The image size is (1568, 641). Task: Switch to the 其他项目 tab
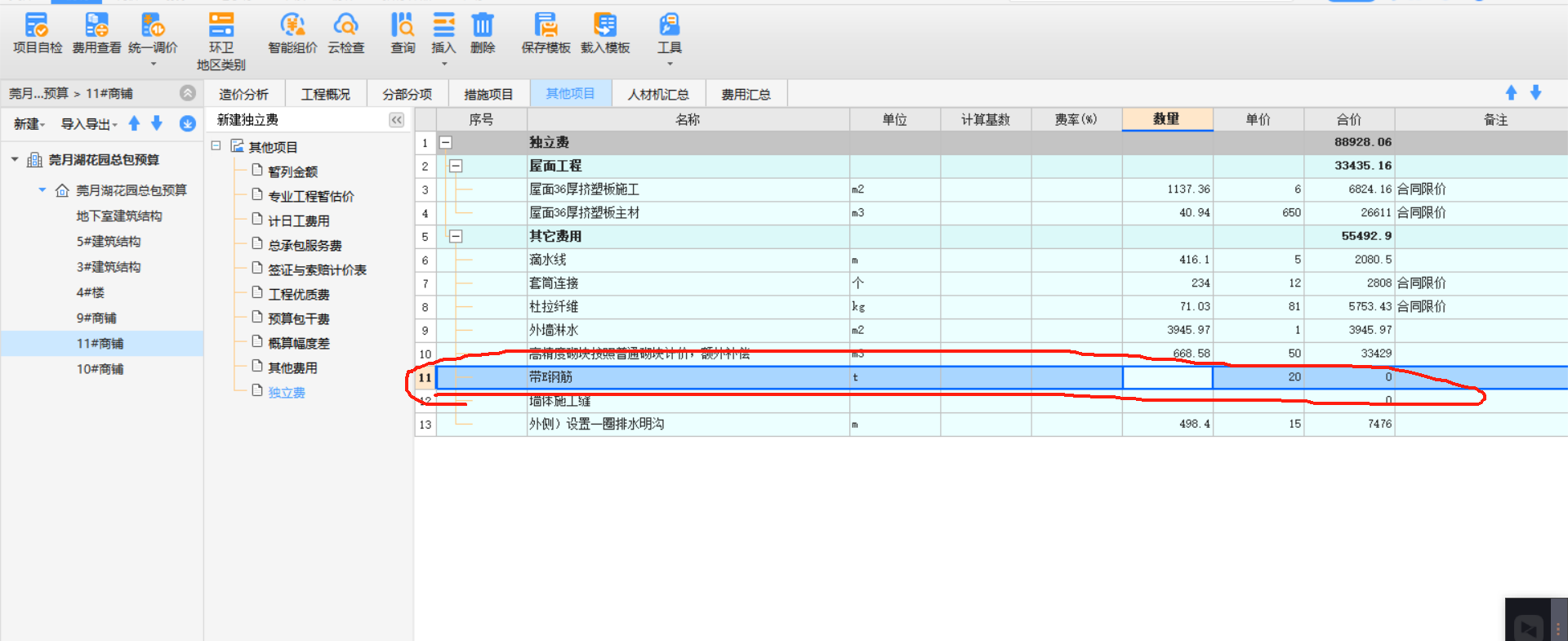click(570, 94)
